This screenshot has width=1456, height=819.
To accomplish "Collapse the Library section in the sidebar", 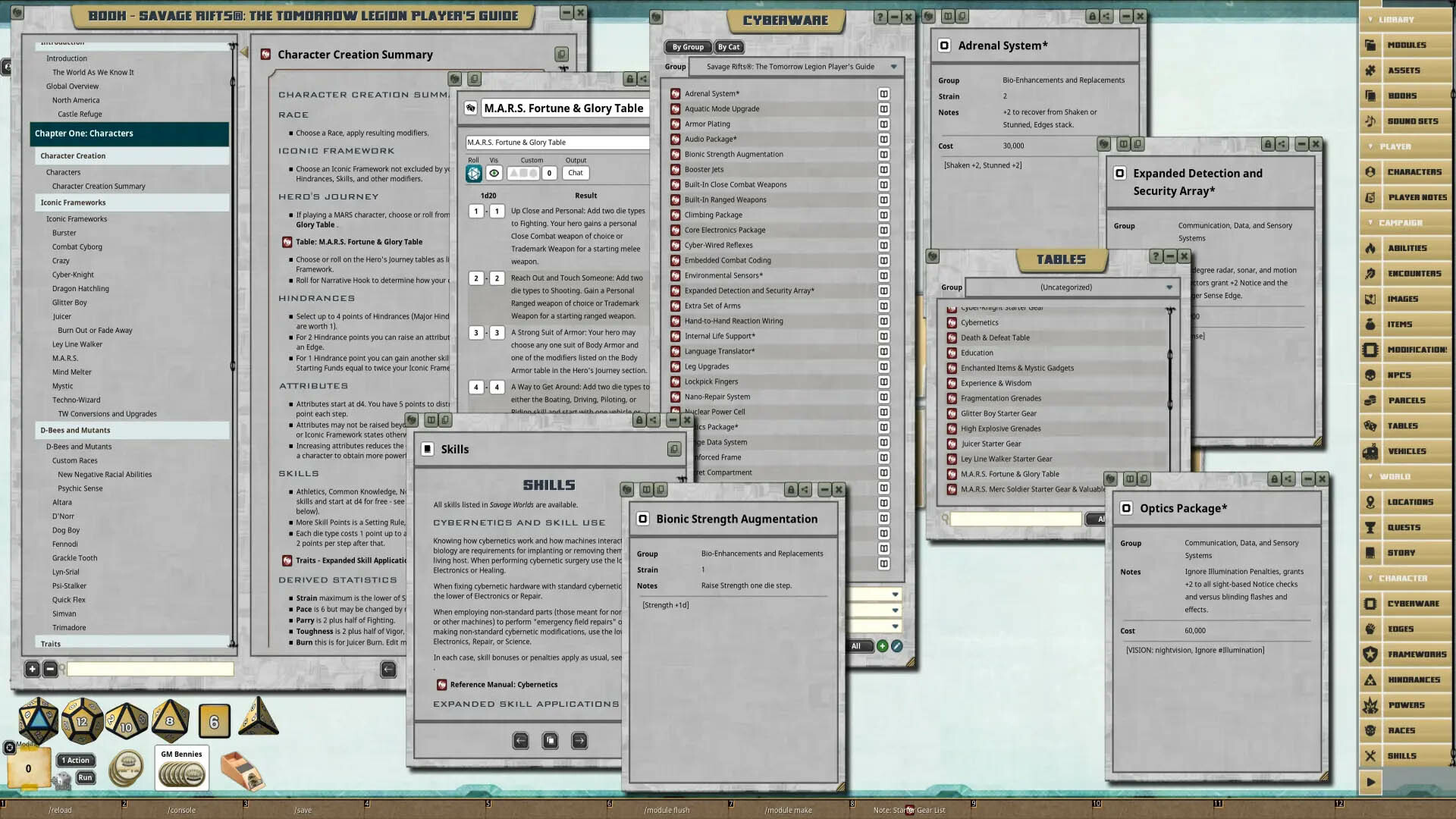I will point(1395,20).
